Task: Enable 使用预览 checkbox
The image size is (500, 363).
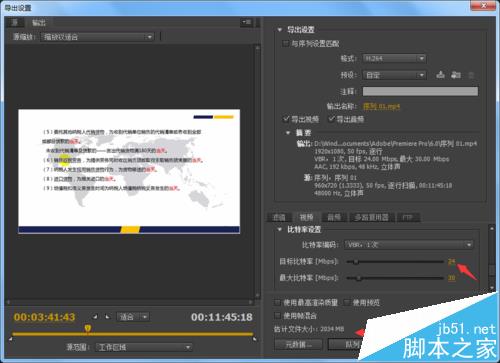Action: [x=347, y=302]
